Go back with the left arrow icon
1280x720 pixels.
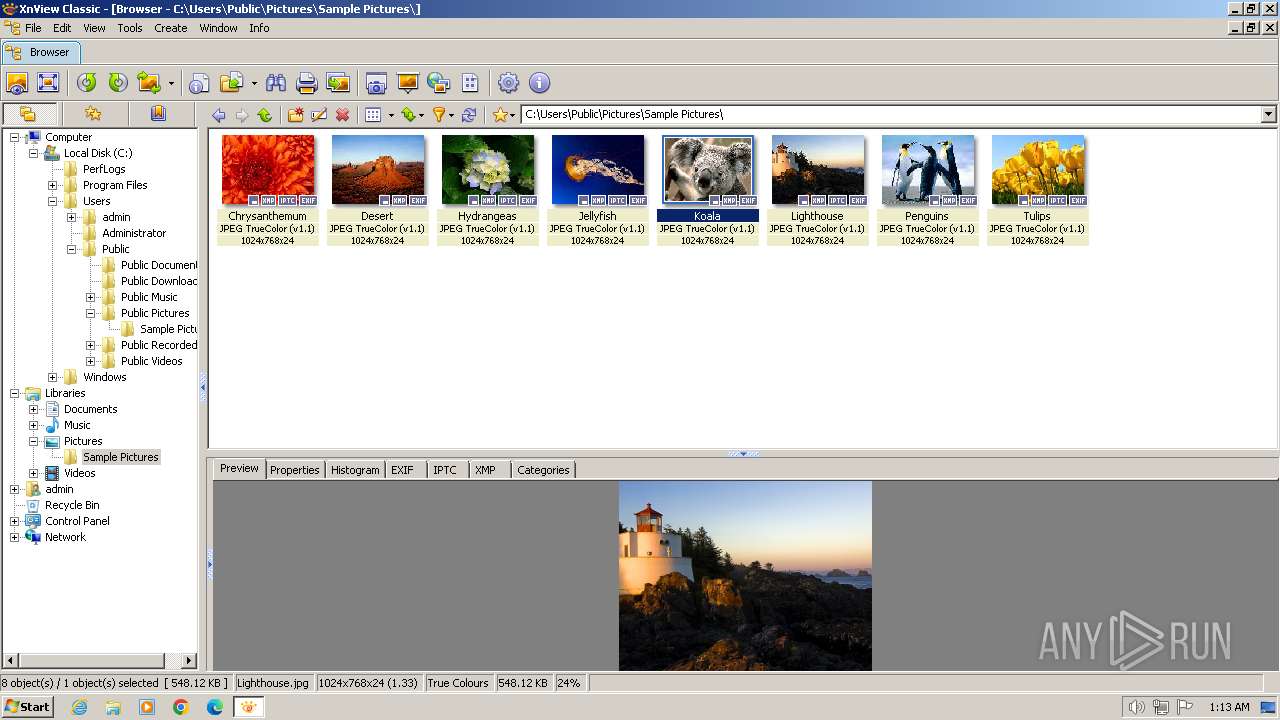[219, 115]
